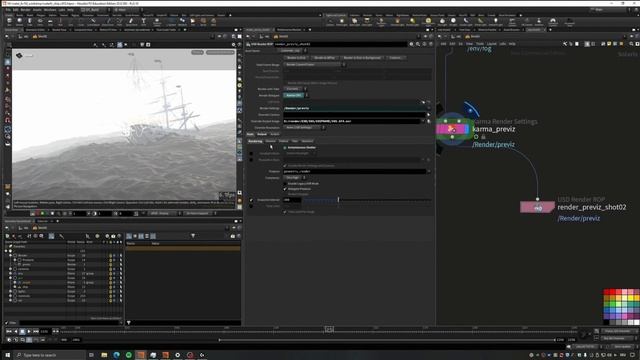Open Spotify from the taskbar
Image resolution: width=640 pixels, height=360 pixels.
pyautogui.click(x=129, y=355)
